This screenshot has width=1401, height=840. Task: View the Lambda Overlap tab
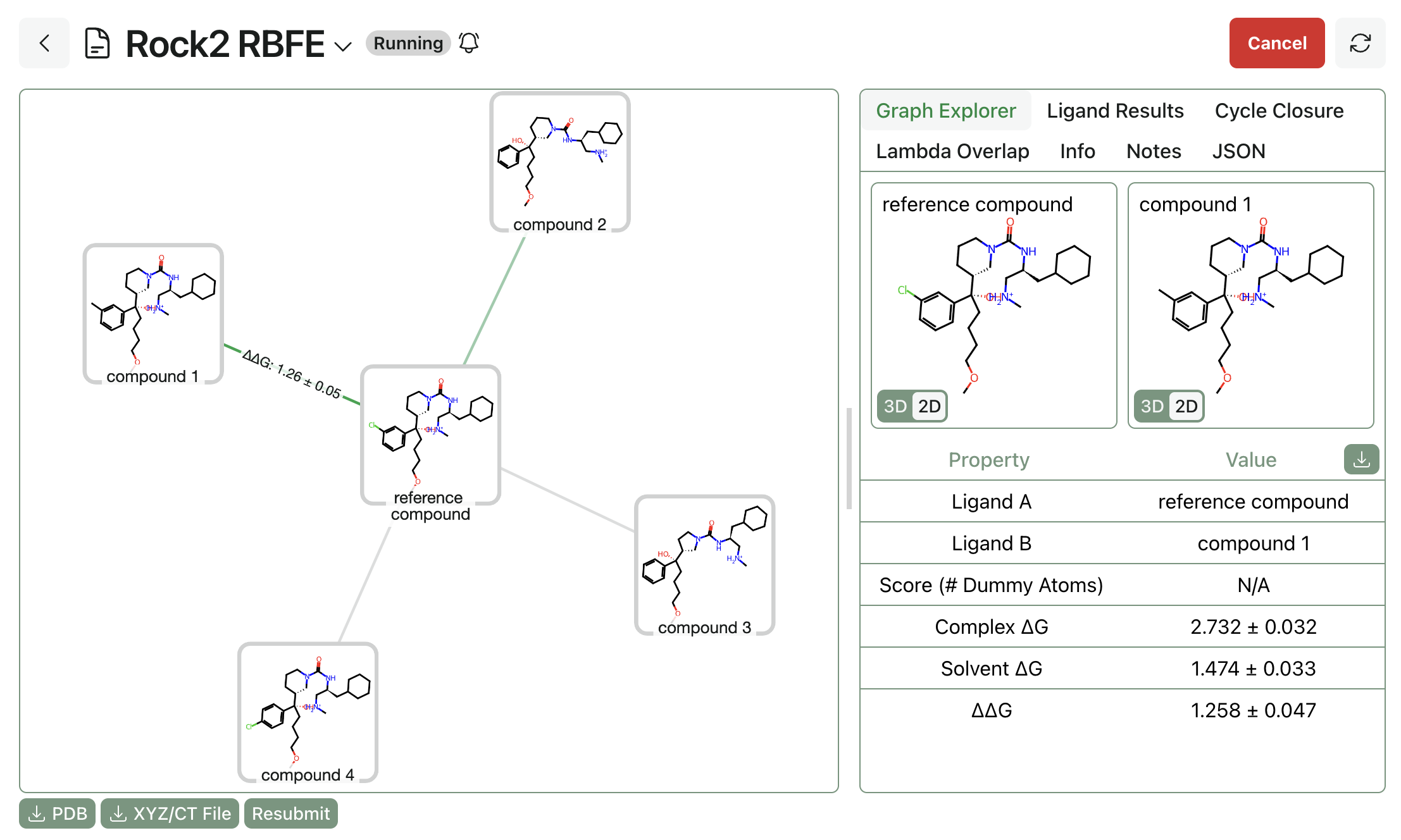(x=952, y=151)
